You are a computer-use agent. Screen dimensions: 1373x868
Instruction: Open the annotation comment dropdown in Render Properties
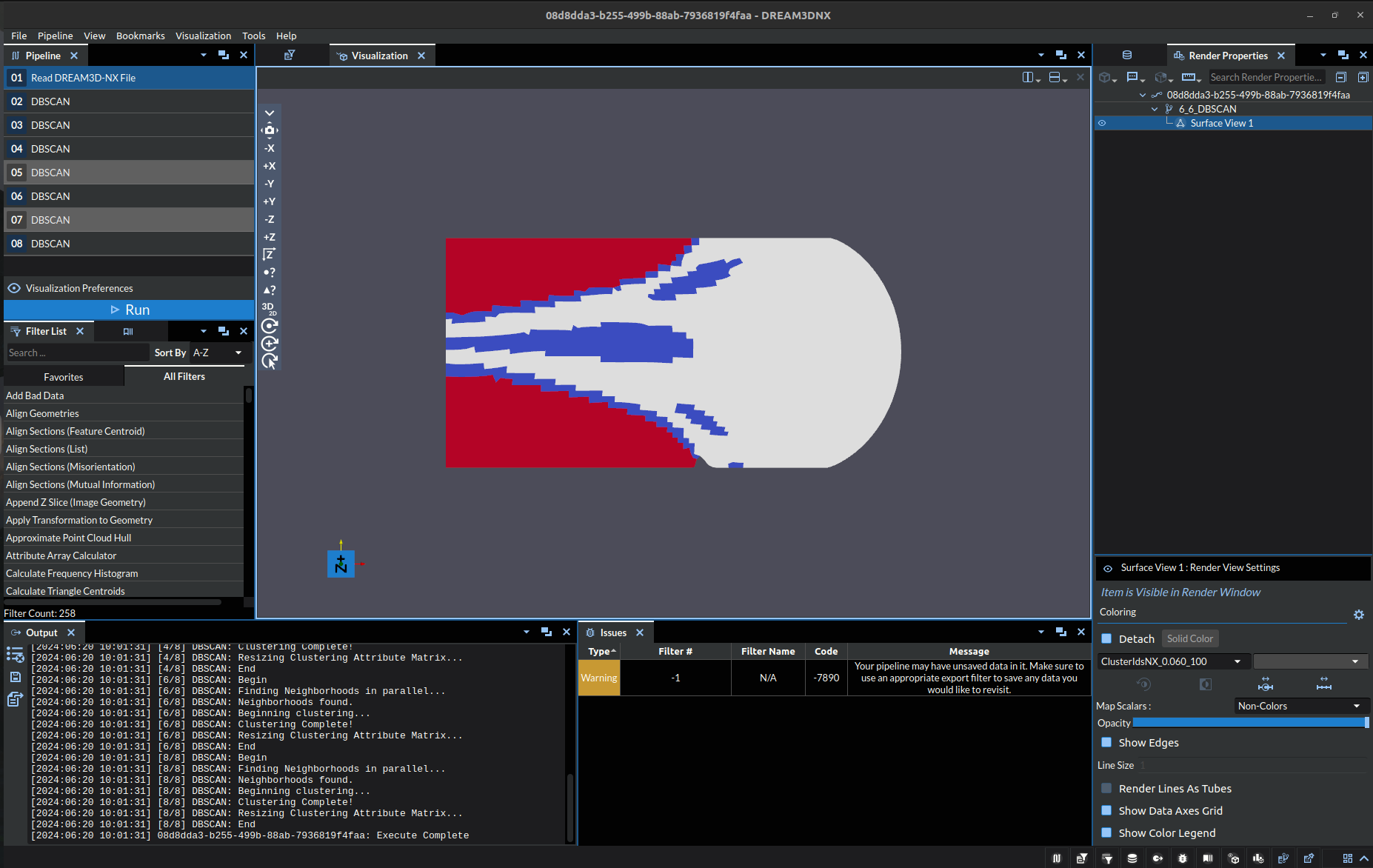pos(1136,78)
